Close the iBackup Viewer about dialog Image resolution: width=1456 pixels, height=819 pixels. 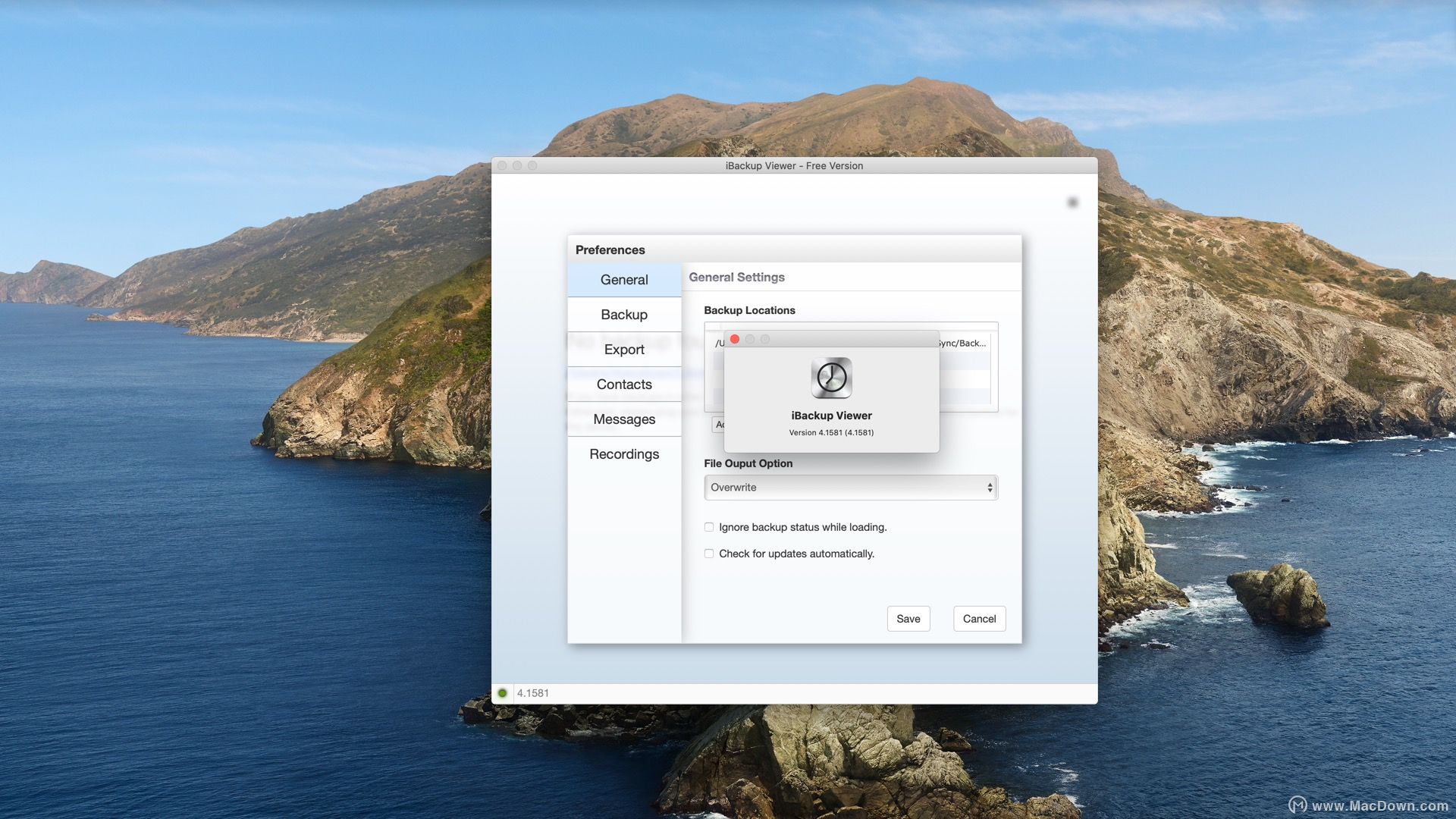(735, 339)
